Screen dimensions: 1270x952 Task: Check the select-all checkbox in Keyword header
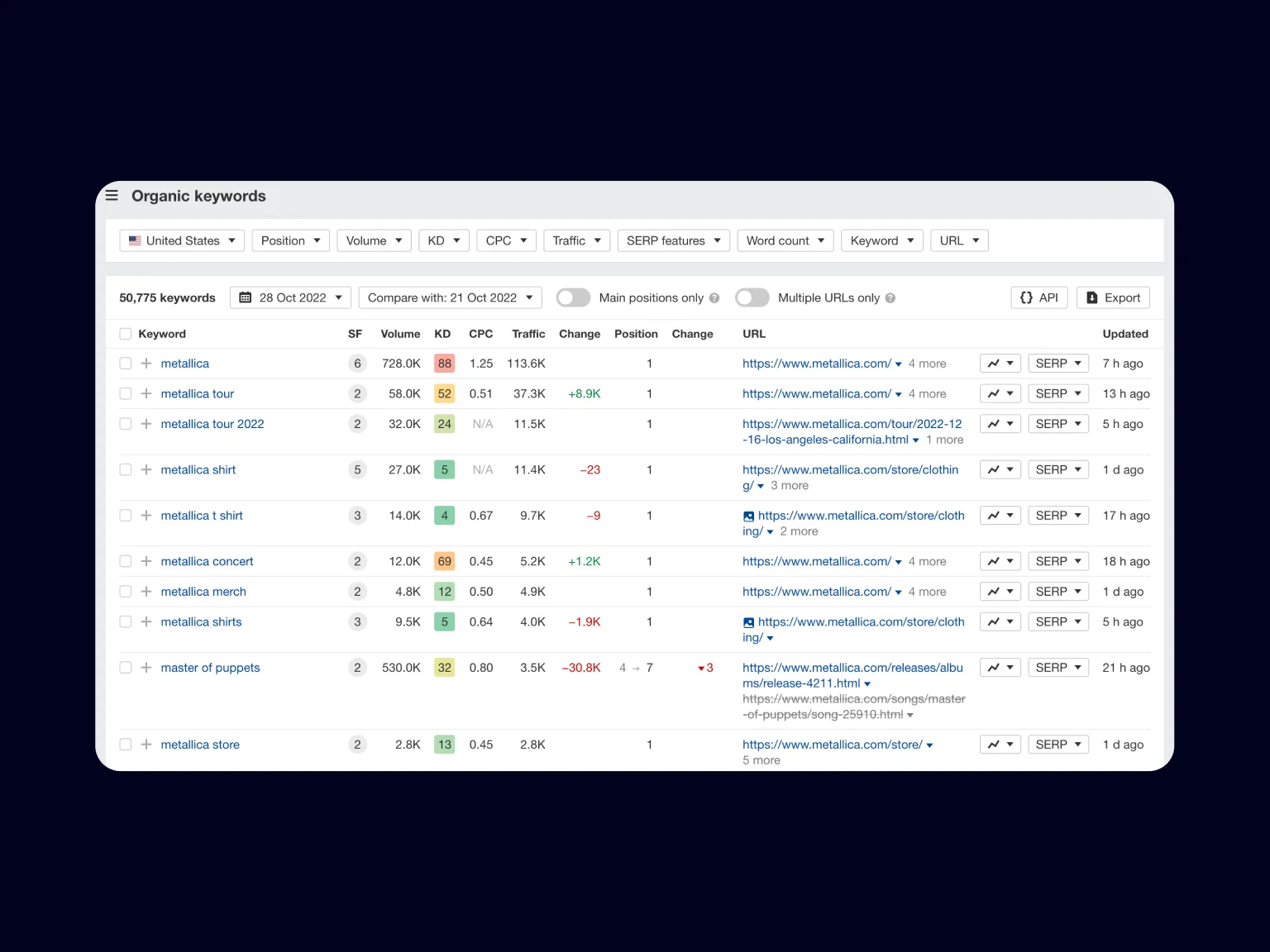pyautogui.click(x=126, y=334)
